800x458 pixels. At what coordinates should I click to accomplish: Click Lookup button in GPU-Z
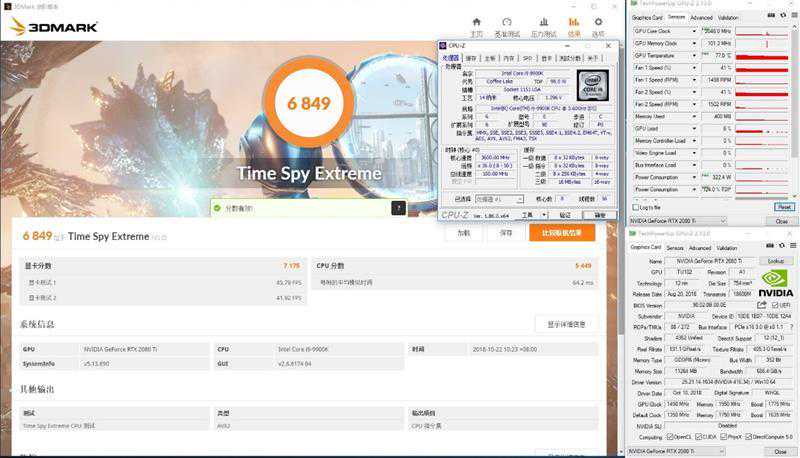click(775, 260)
